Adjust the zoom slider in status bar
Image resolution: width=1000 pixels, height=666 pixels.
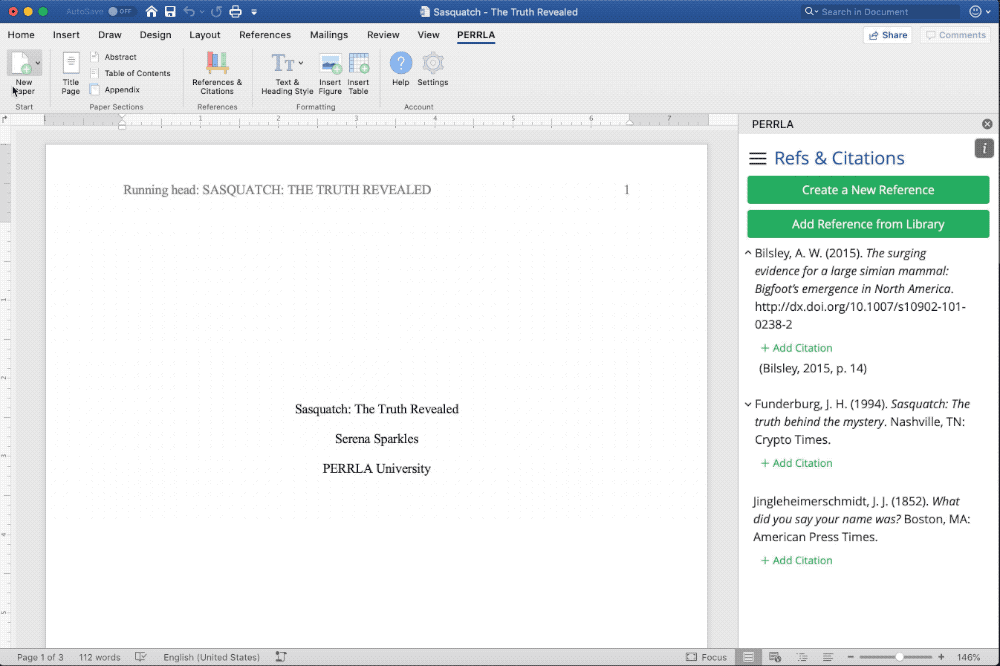(x=899, y=657)
